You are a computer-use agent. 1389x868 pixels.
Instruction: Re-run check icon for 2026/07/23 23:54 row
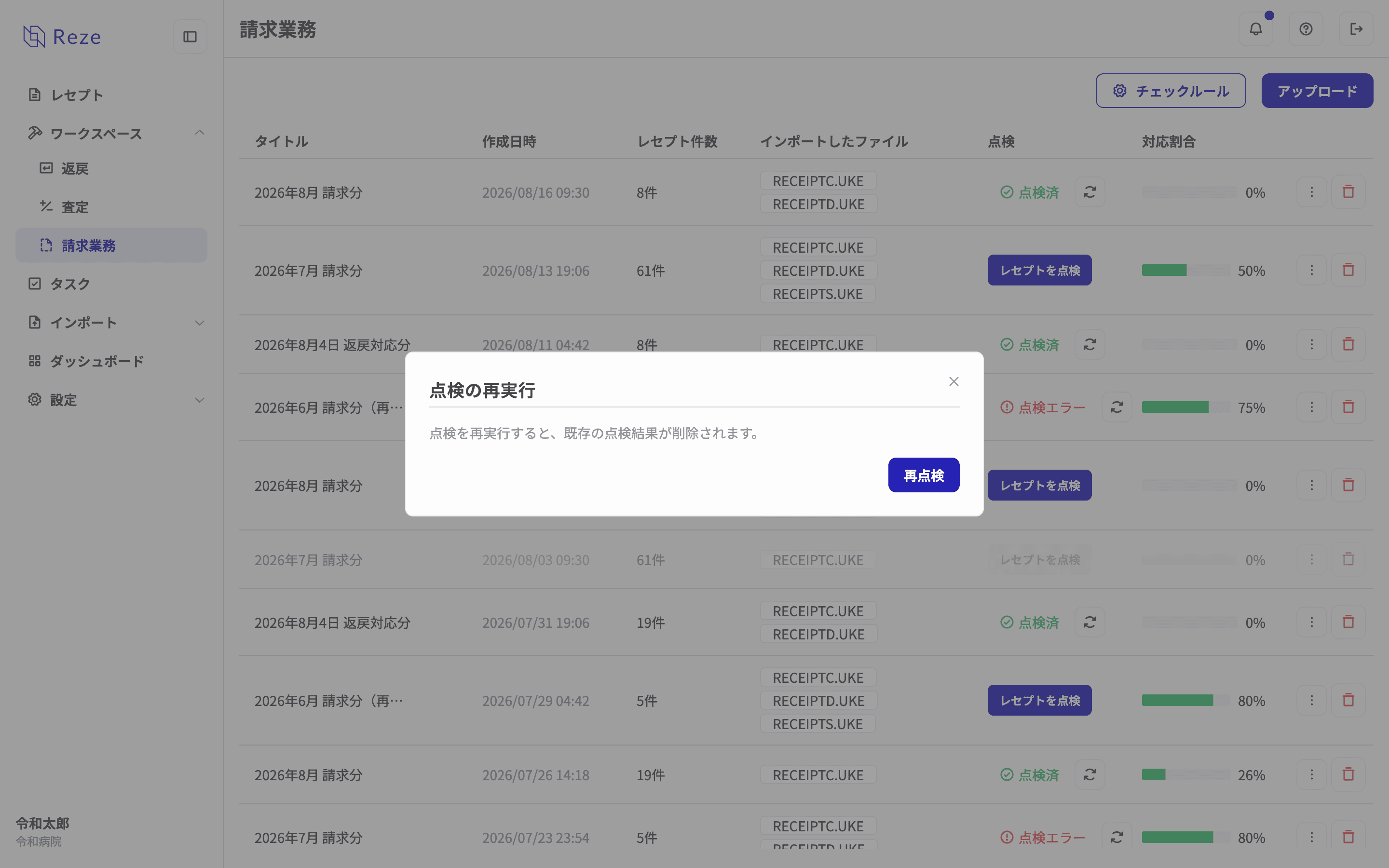point(1117,837)
